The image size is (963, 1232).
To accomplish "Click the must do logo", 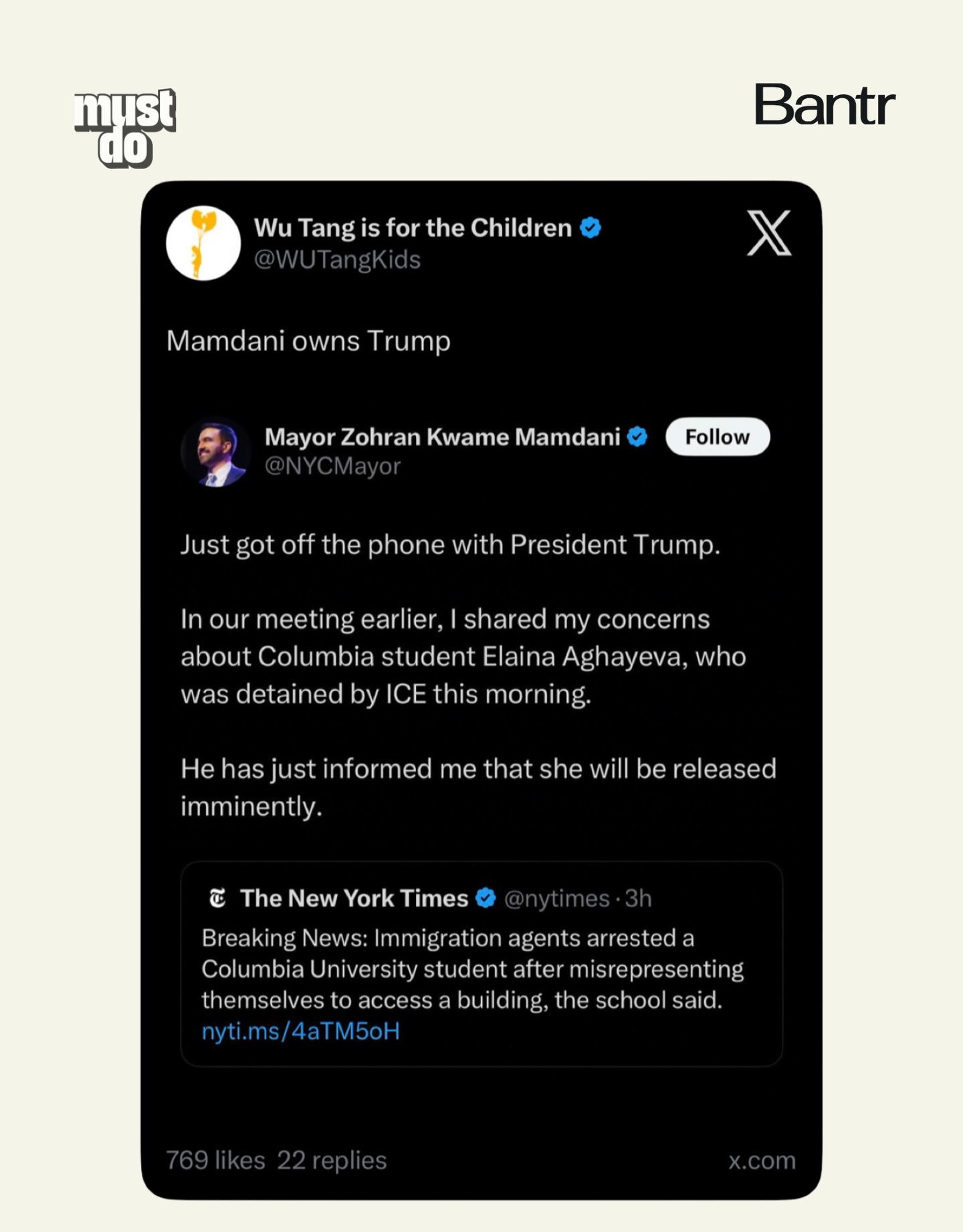I will click(x=125, y=128).
